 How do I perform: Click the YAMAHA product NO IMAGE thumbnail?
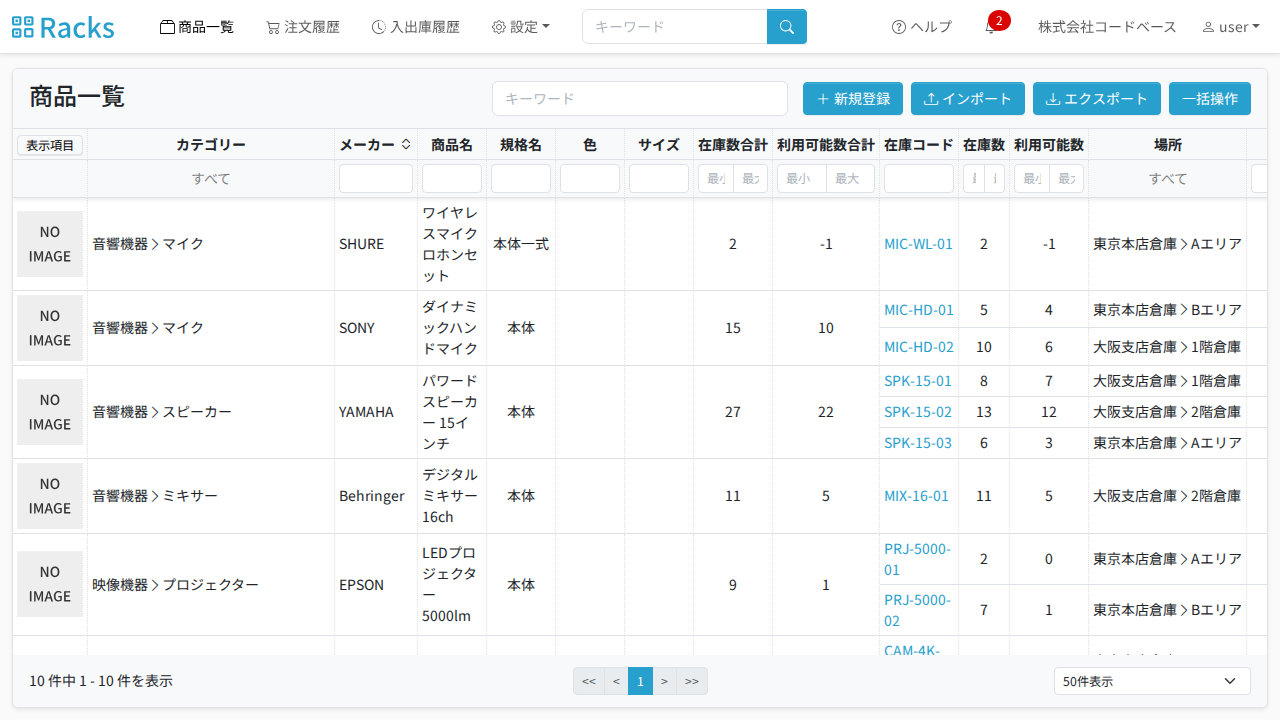click(x=50, y=412)
